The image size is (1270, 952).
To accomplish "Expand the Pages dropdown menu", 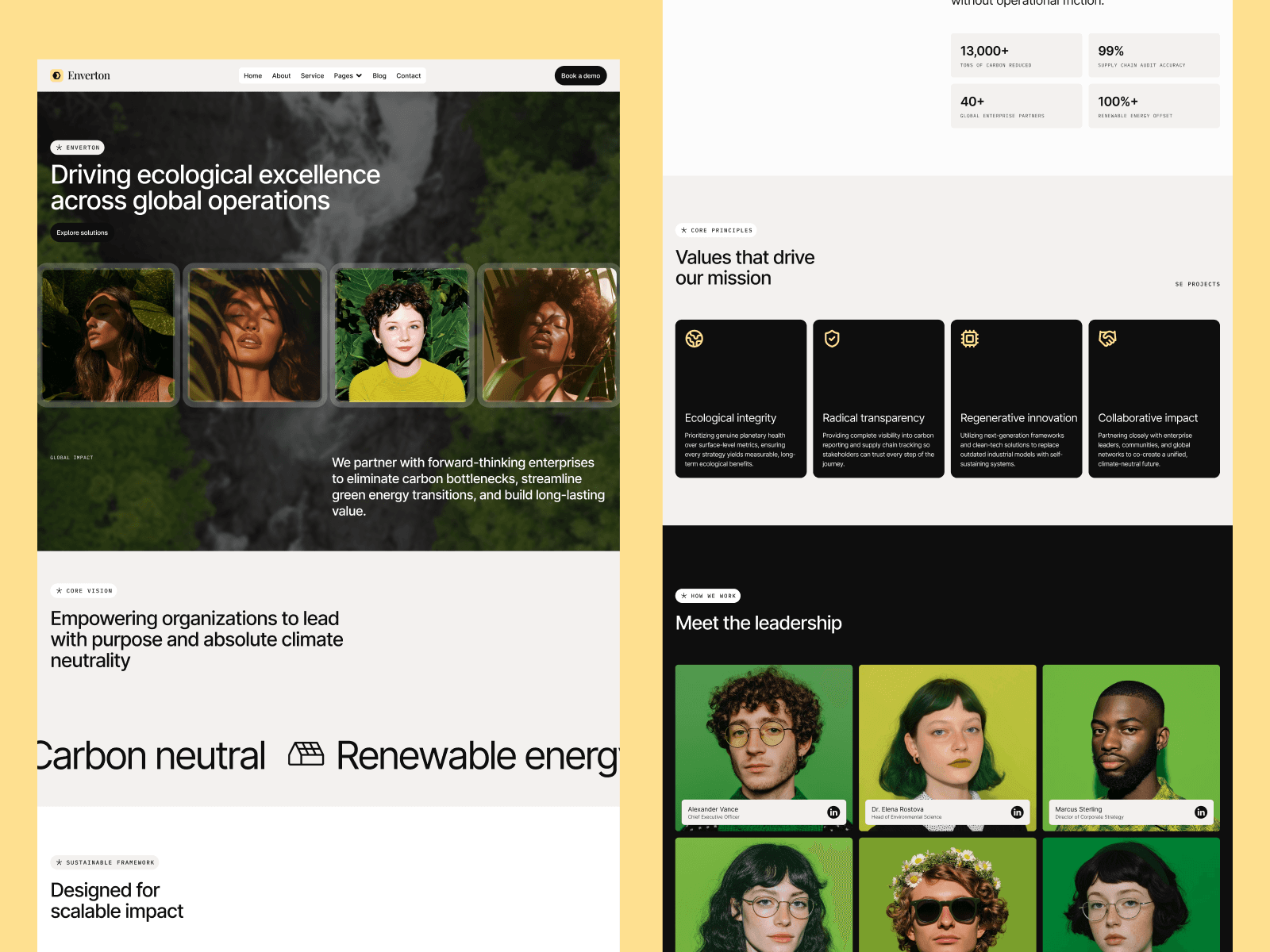I will (x=348, y=76).
